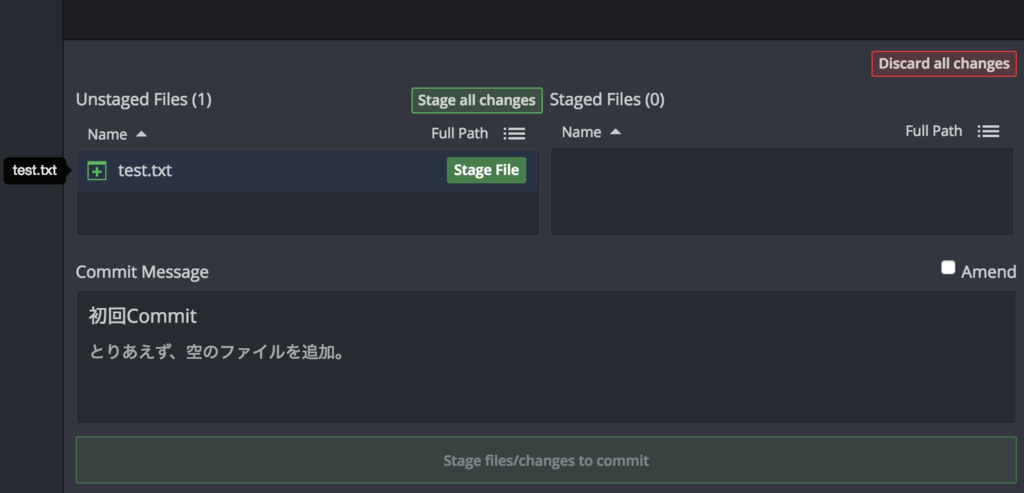Click the black test.txt tooltip label
Viewport: 1024px width, 493px height.
pyautogui.click(x=35, y=171)
